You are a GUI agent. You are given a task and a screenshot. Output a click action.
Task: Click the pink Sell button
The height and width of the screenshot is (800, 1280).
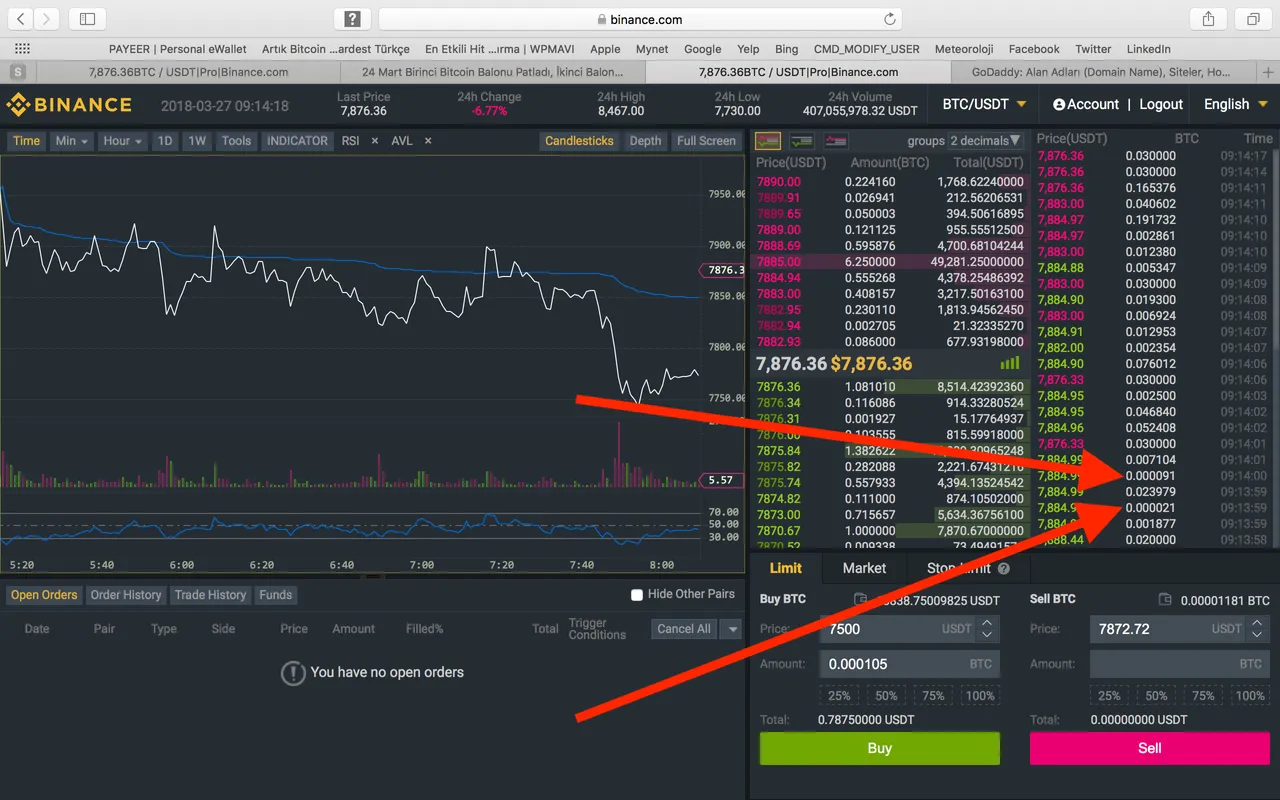click(x=1150, y=748)
